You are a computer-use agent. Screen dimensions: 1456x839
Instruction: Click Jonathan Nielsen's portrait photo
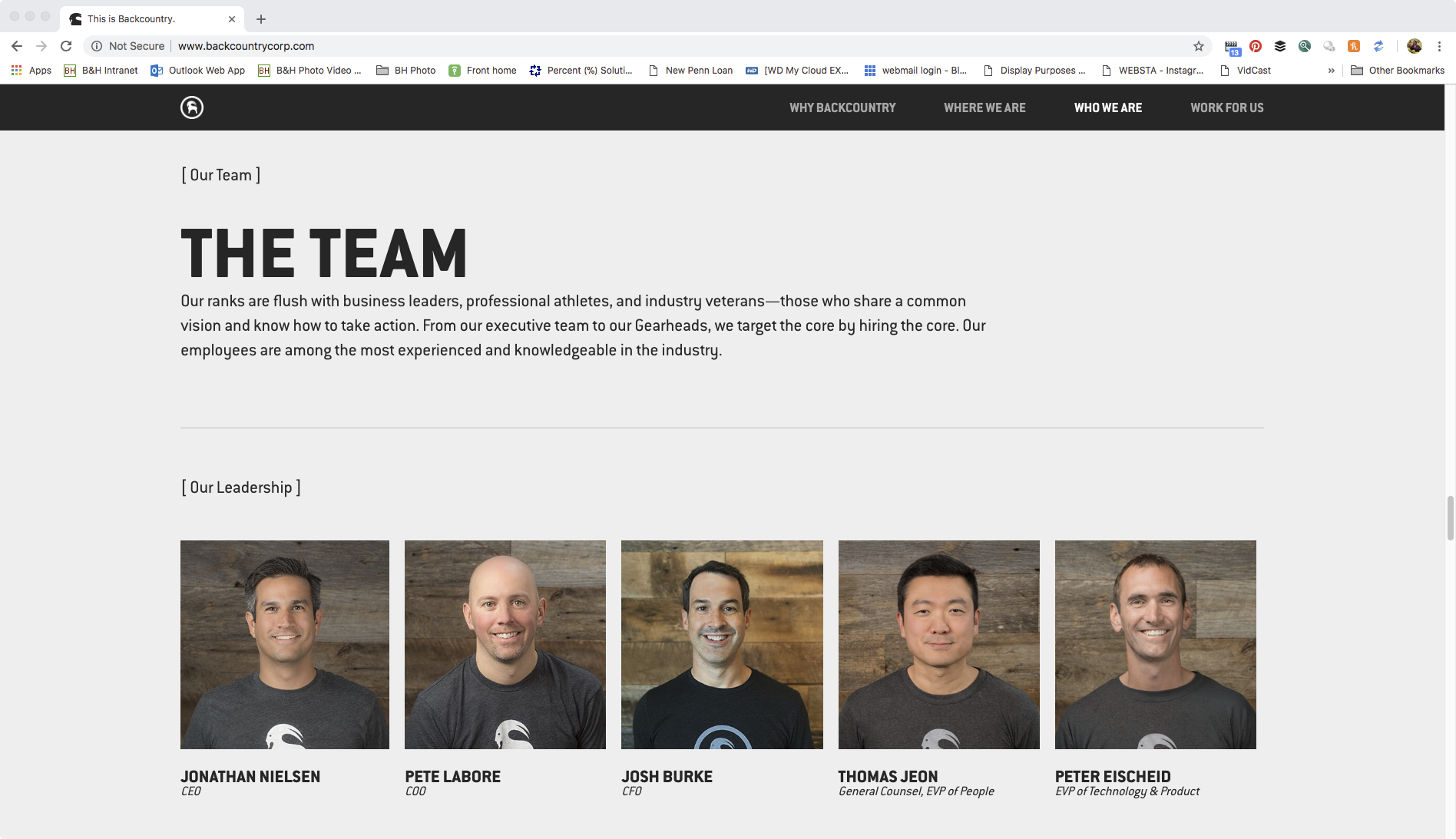coord(285,645)
